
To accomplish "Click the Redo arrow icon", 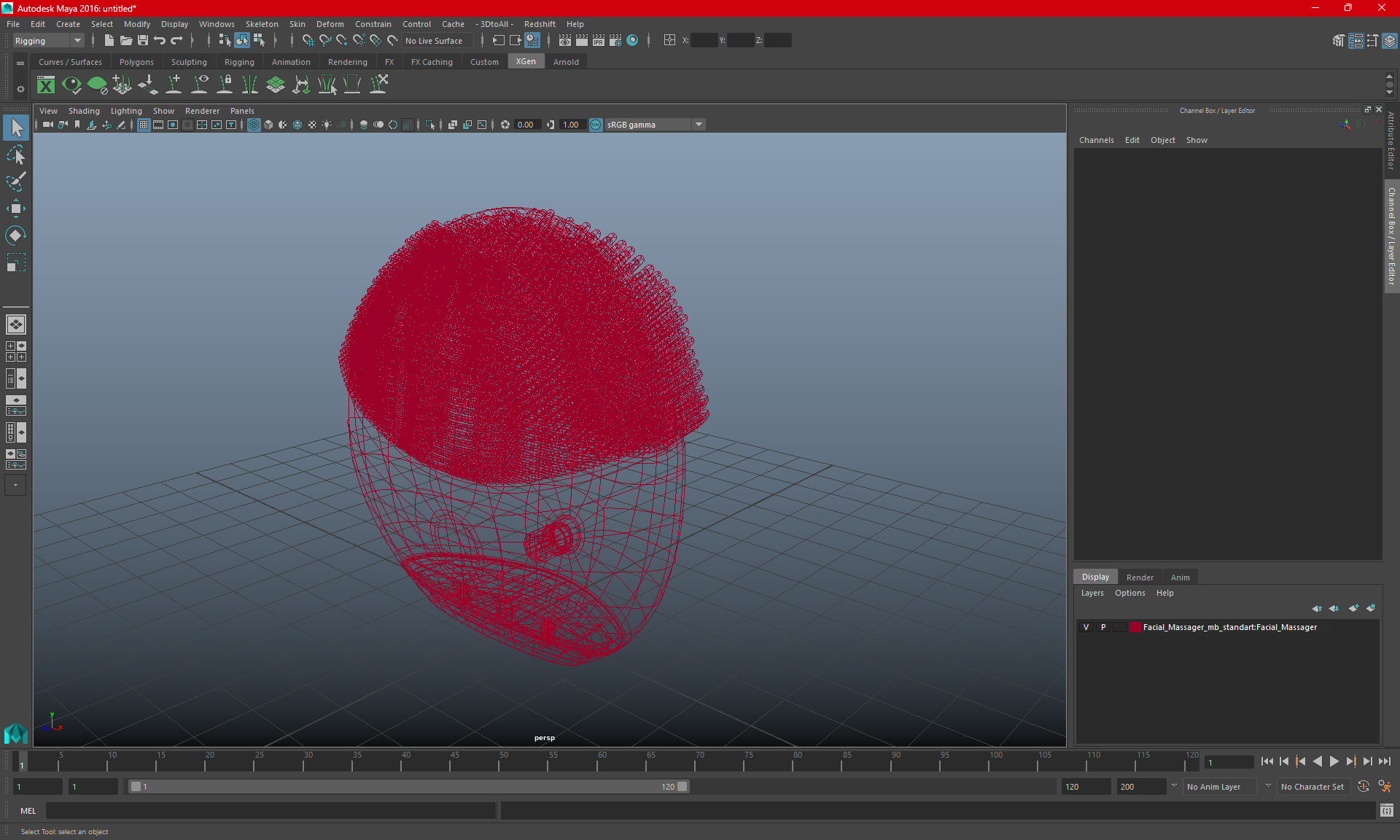I will click(176, 41).
